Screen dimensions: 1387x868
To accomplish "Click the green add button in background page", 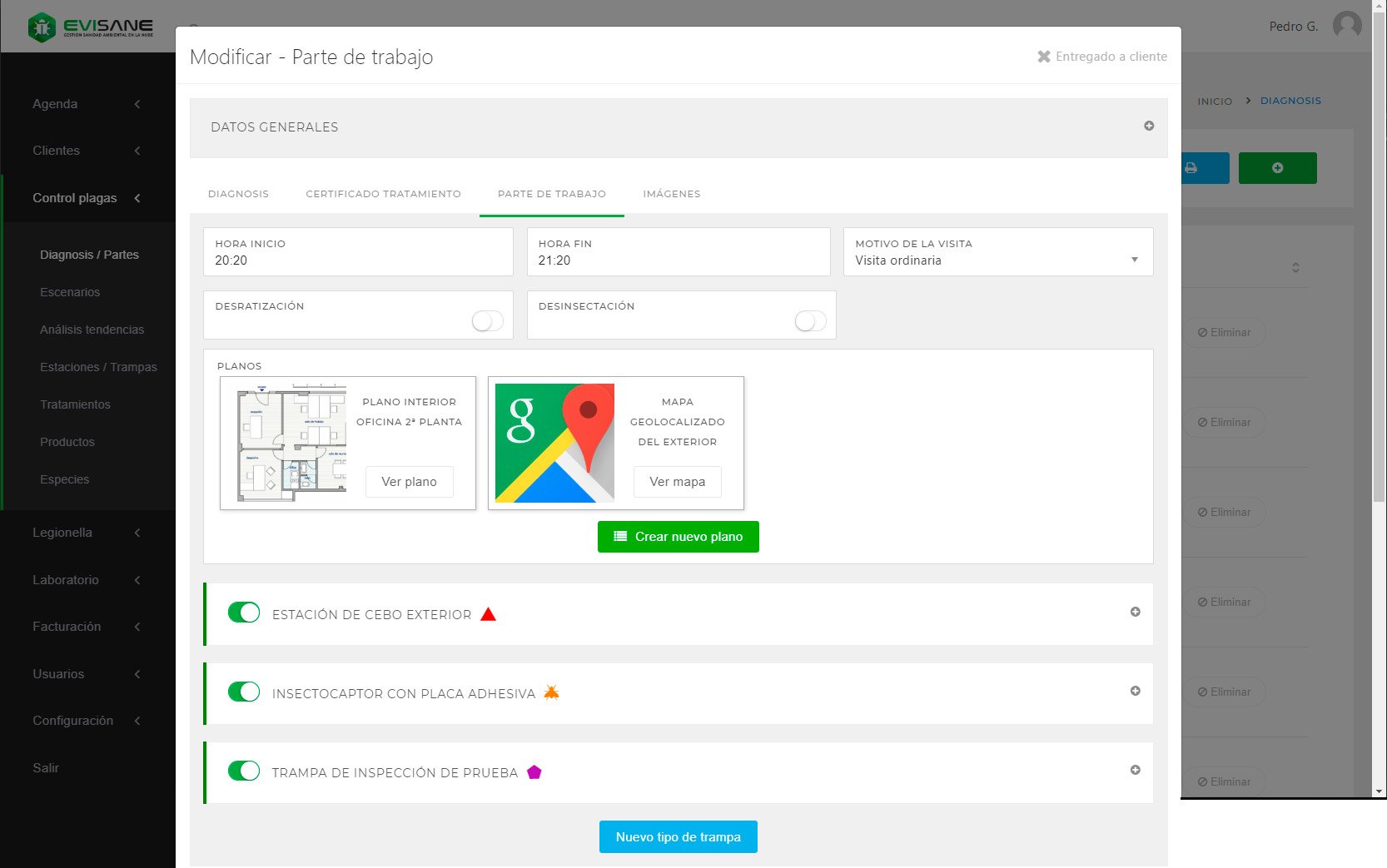I will [x=1277, y=168].
